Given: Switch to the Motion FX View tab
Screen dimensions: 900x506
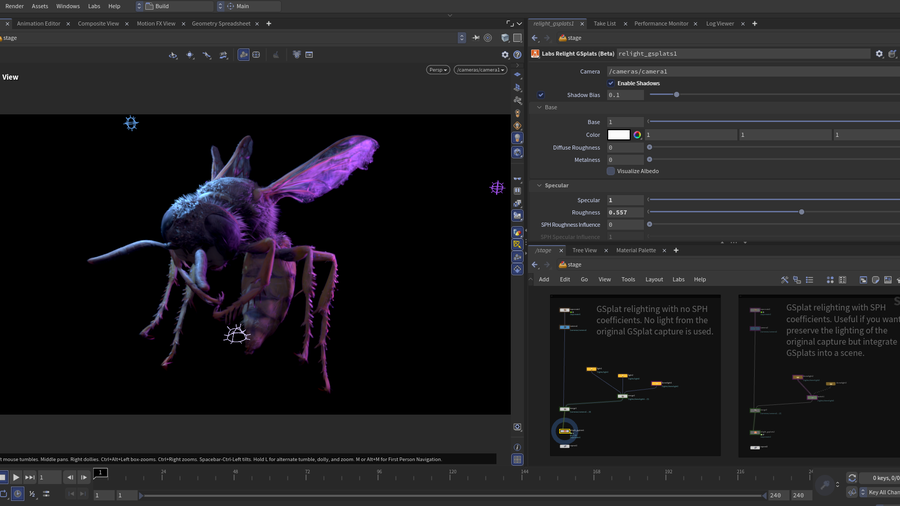Looking at the screenshot, I should (x=156, y=24).
